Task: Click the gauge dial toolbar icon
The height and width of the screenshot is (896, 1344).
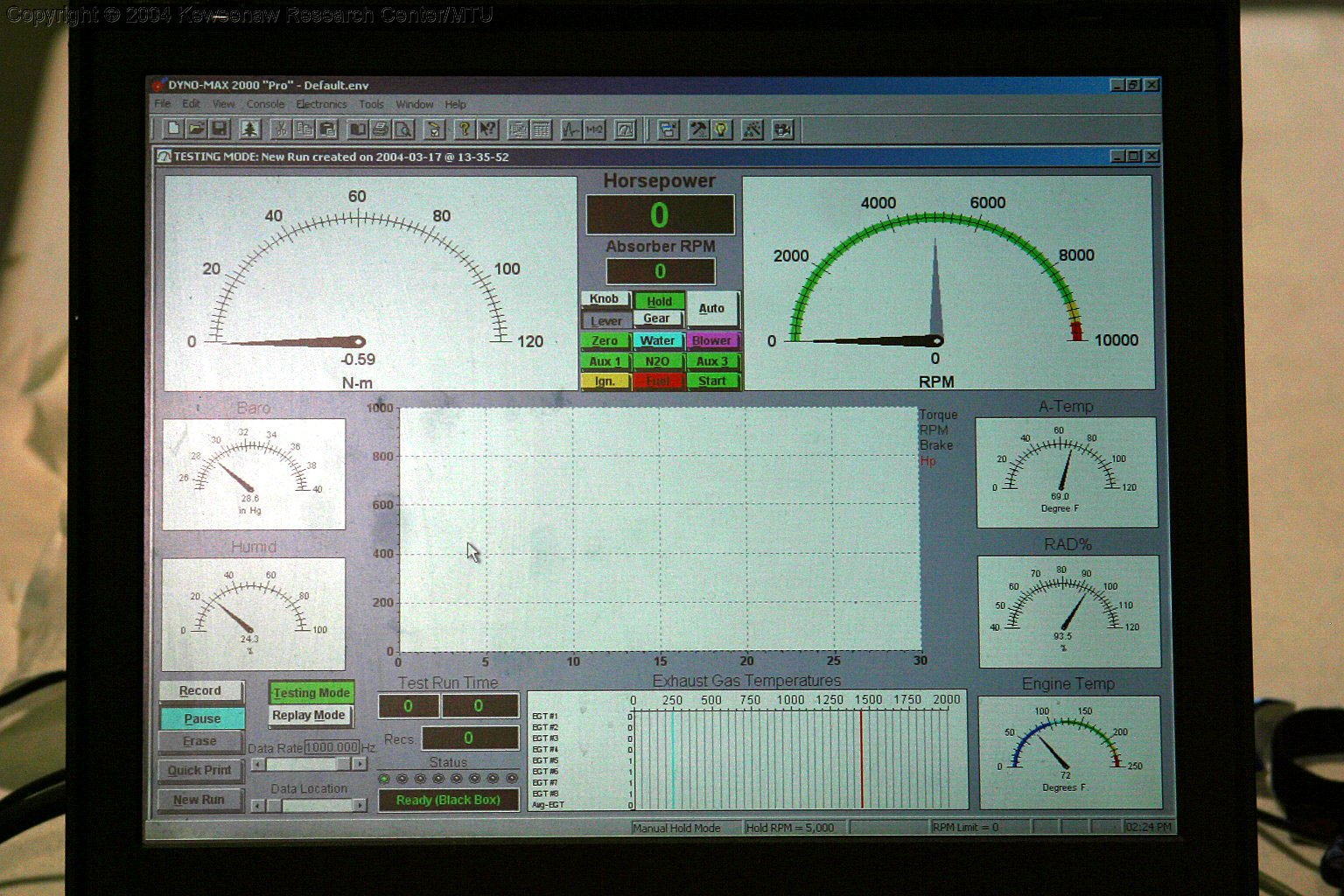Action: click(626, 129)
